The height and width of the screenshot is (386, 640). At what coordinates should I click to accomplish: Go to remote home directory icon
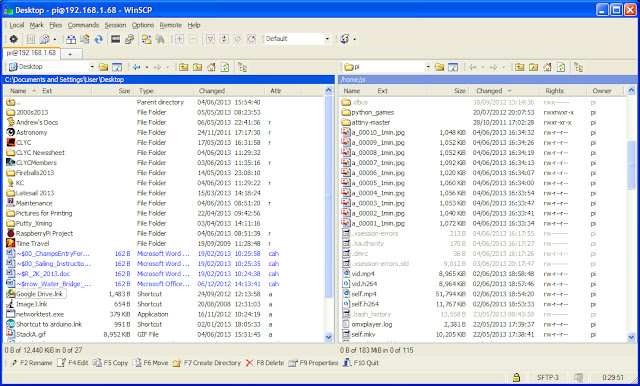coord(547,67)
